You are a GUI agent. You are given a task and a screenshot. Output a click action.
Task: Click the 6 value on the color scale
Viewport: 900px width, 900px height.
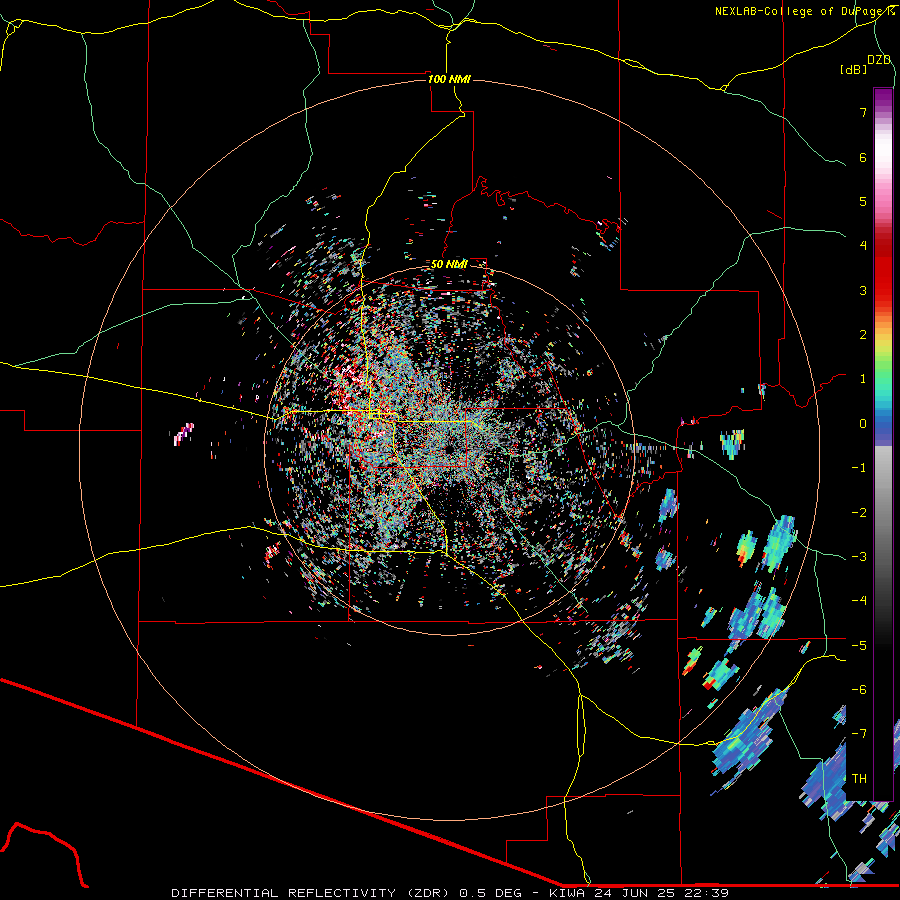tap(863, 157)
